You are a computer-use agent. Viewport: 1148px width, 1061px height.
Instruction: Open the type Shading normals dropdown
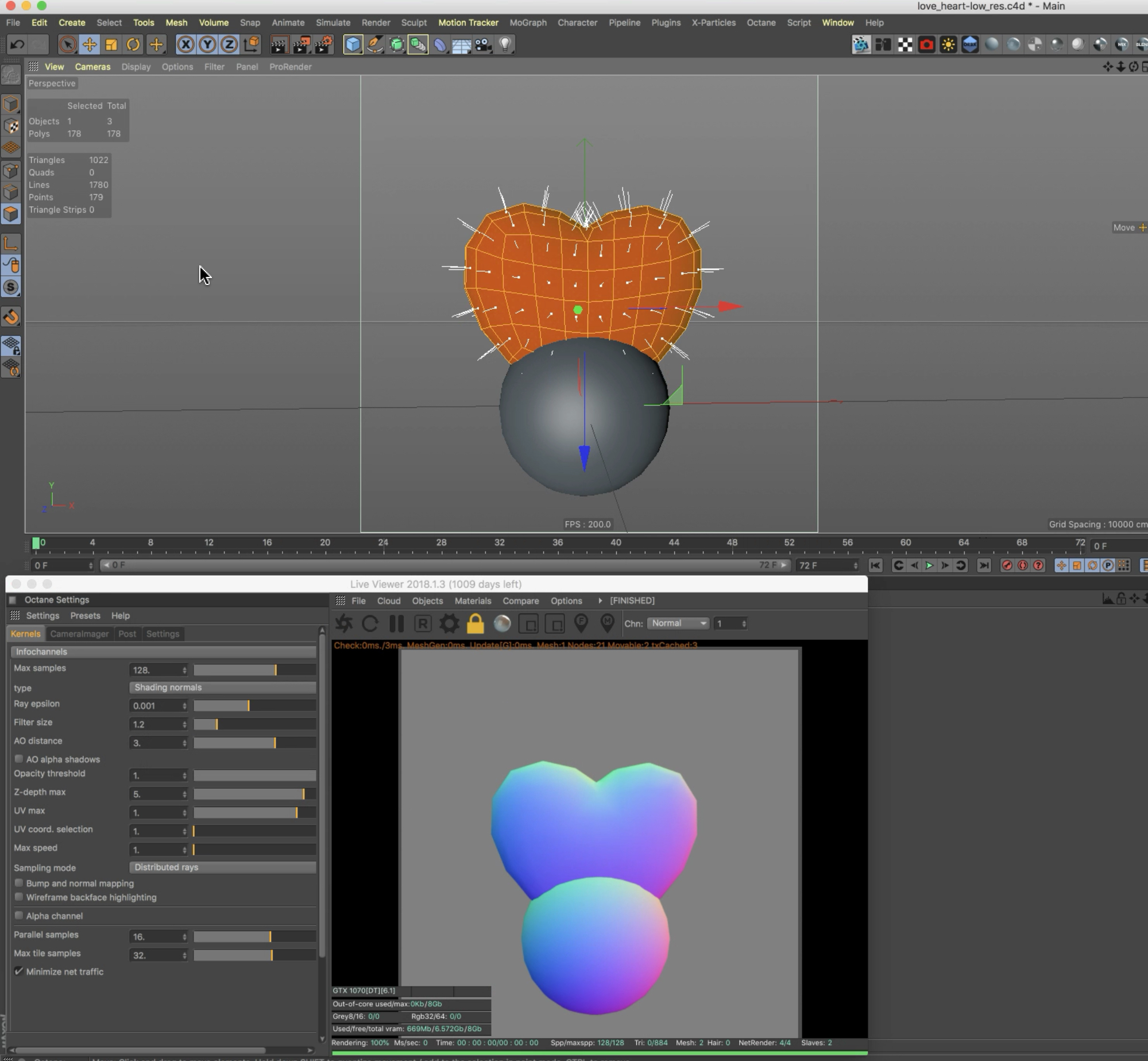tap(223, 688)
